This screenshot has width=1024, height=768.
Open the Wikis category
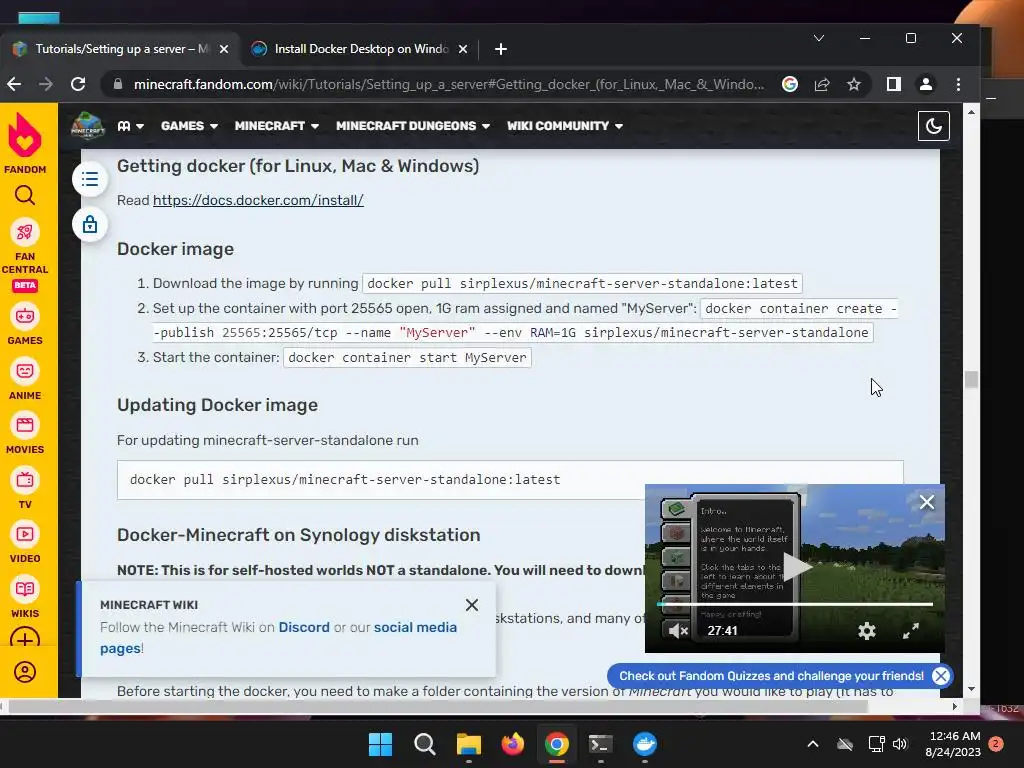(25, 598)
